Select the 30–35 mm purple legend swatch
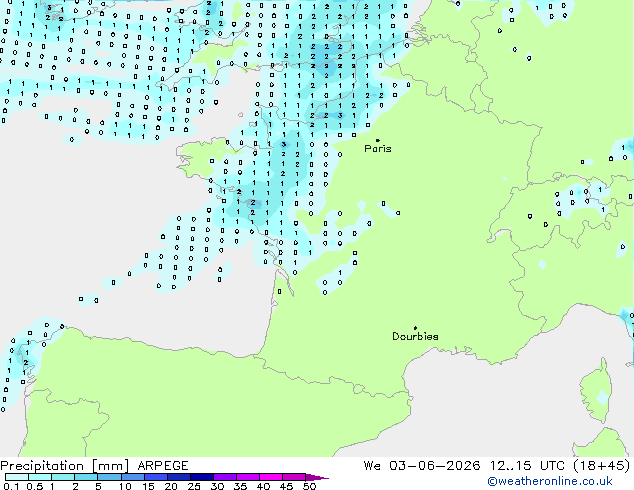 (224, 477)
